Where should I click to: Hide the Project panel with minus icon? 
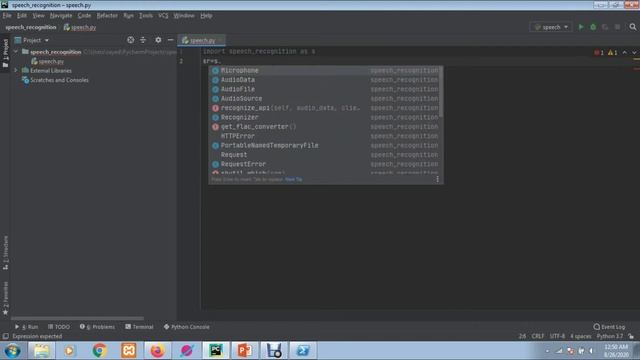click(x=171, y=40)
